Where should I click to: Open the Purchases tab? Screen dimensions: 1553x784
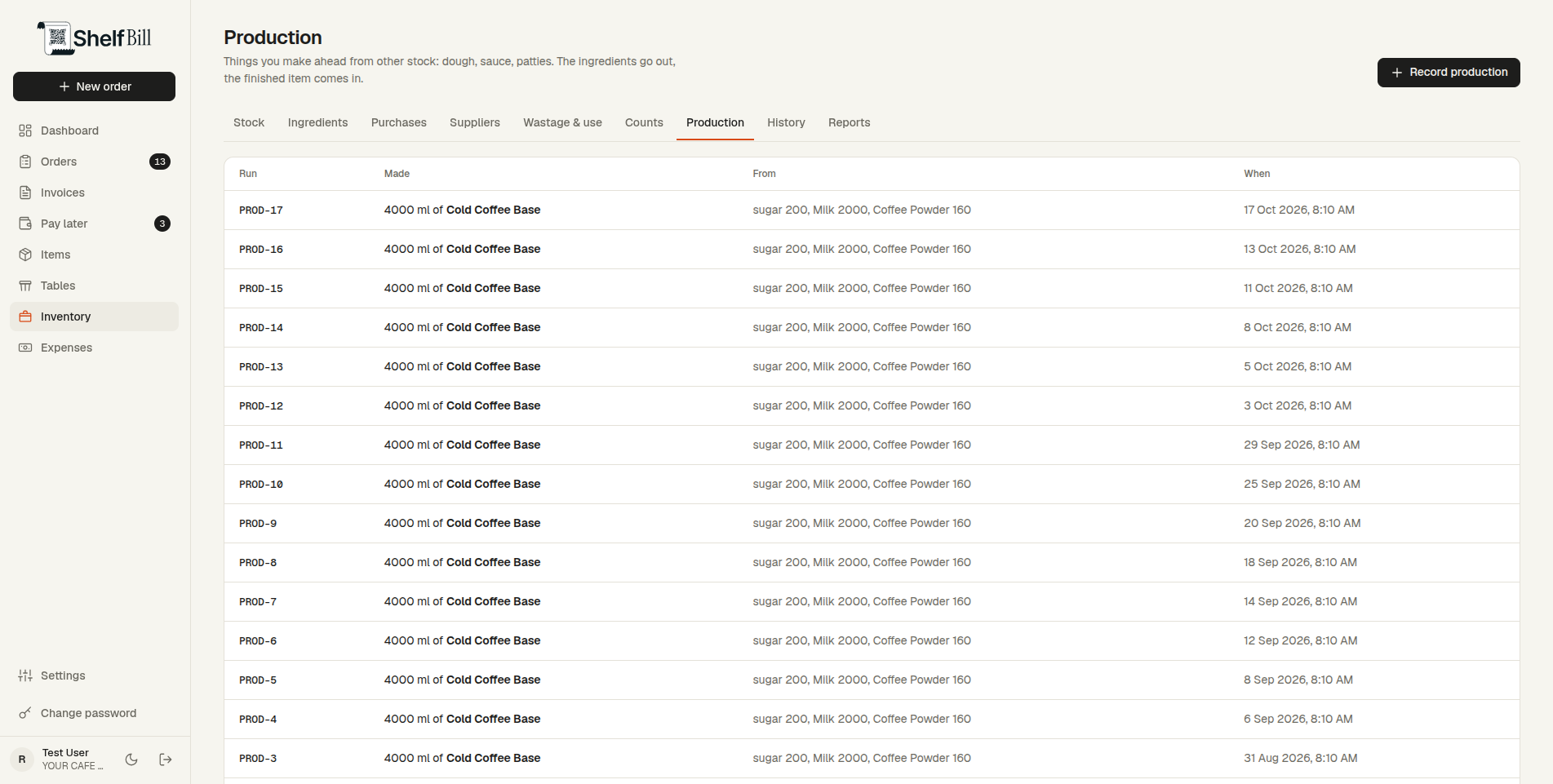[399, 122]
